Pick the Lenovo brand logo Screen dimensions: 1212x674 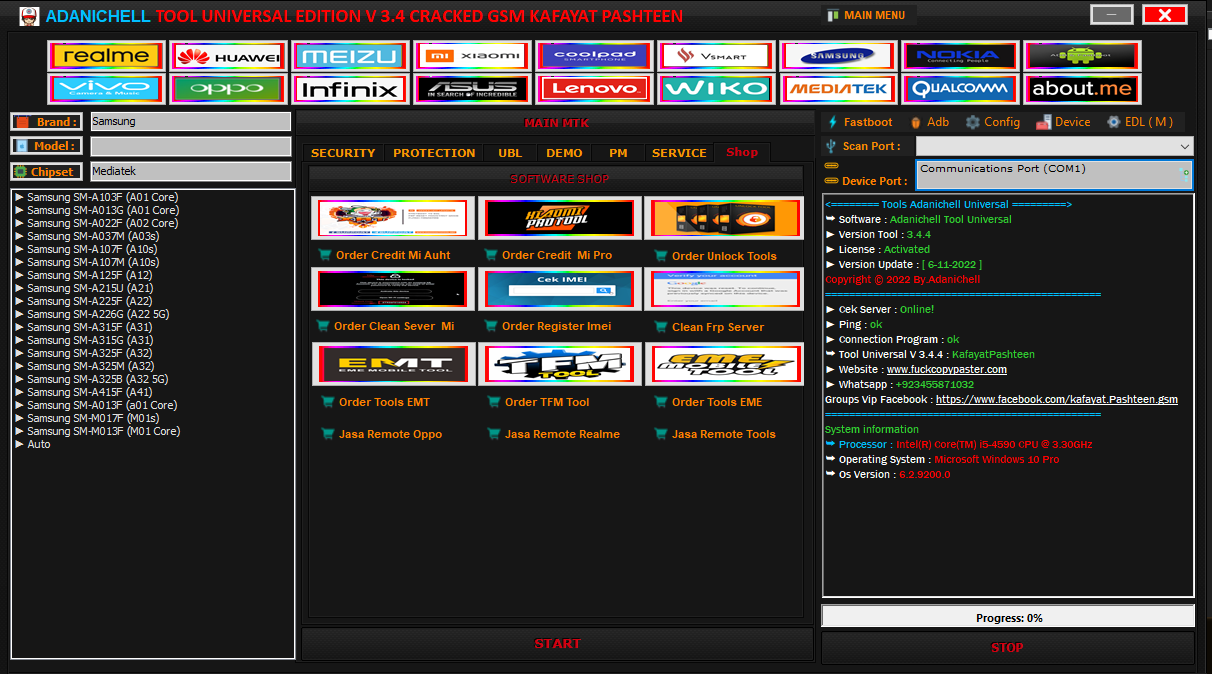[594, 89]
